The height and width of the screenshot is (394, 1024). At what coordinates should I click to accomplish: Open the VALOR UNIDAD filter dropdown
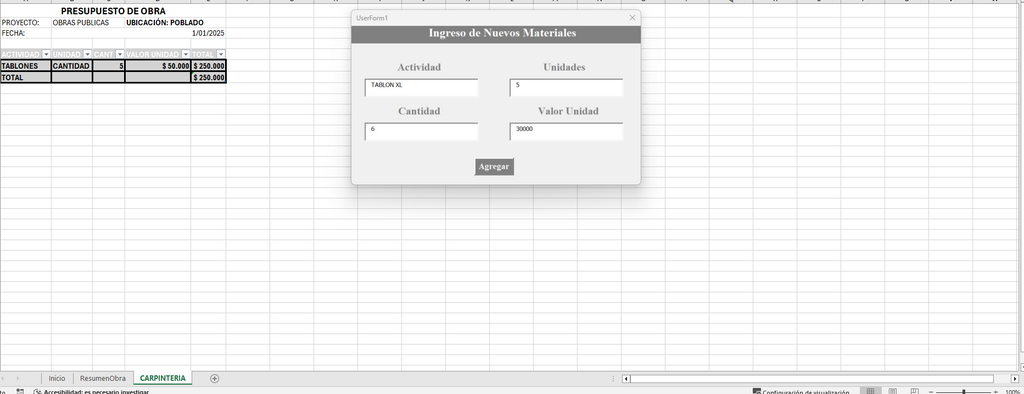tap(185, 54)
